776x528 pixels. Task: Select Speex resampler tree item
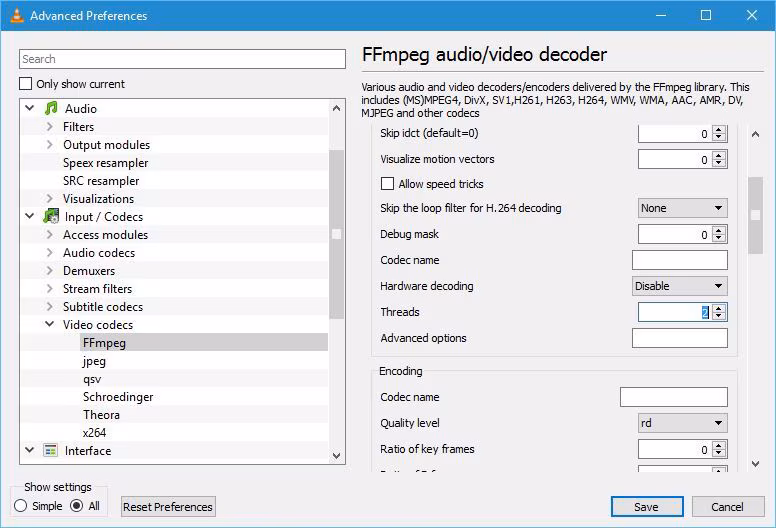click(x=105, y=163)
